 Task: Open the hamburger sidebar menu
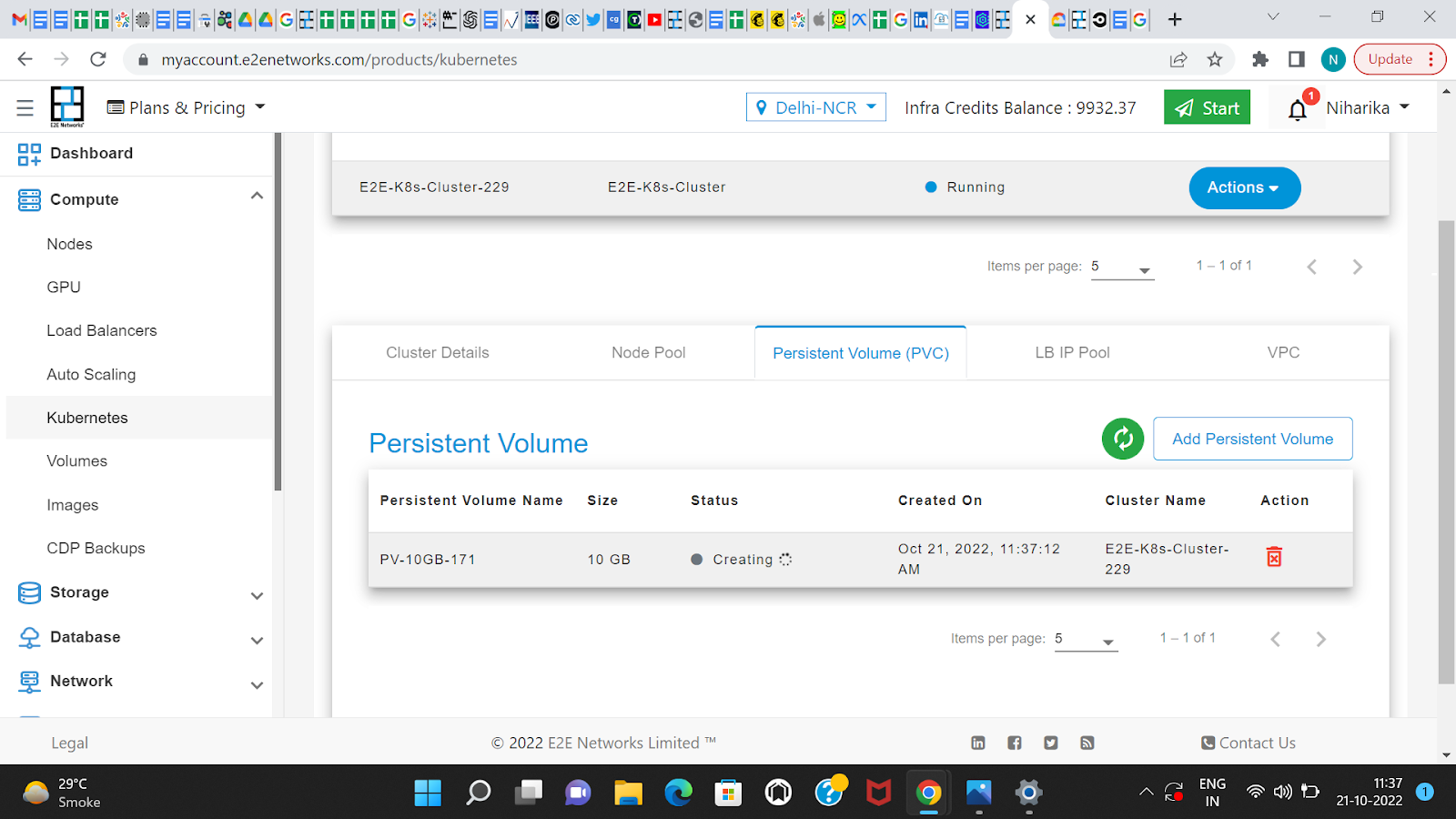tap(25, 108)
